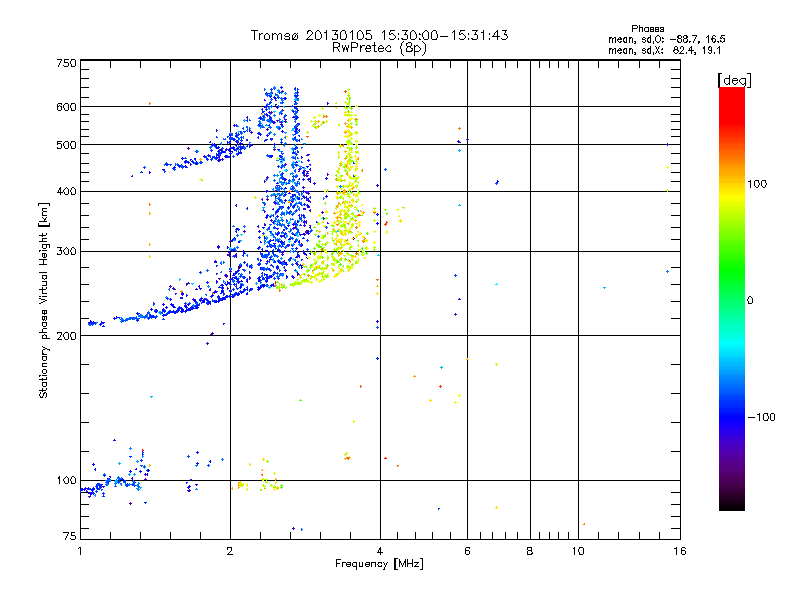The width and height of the screenshot is (800, 600).
Task: Click the 'Frequency [MHz]' axis label
Action: click(x=379, y=564)
